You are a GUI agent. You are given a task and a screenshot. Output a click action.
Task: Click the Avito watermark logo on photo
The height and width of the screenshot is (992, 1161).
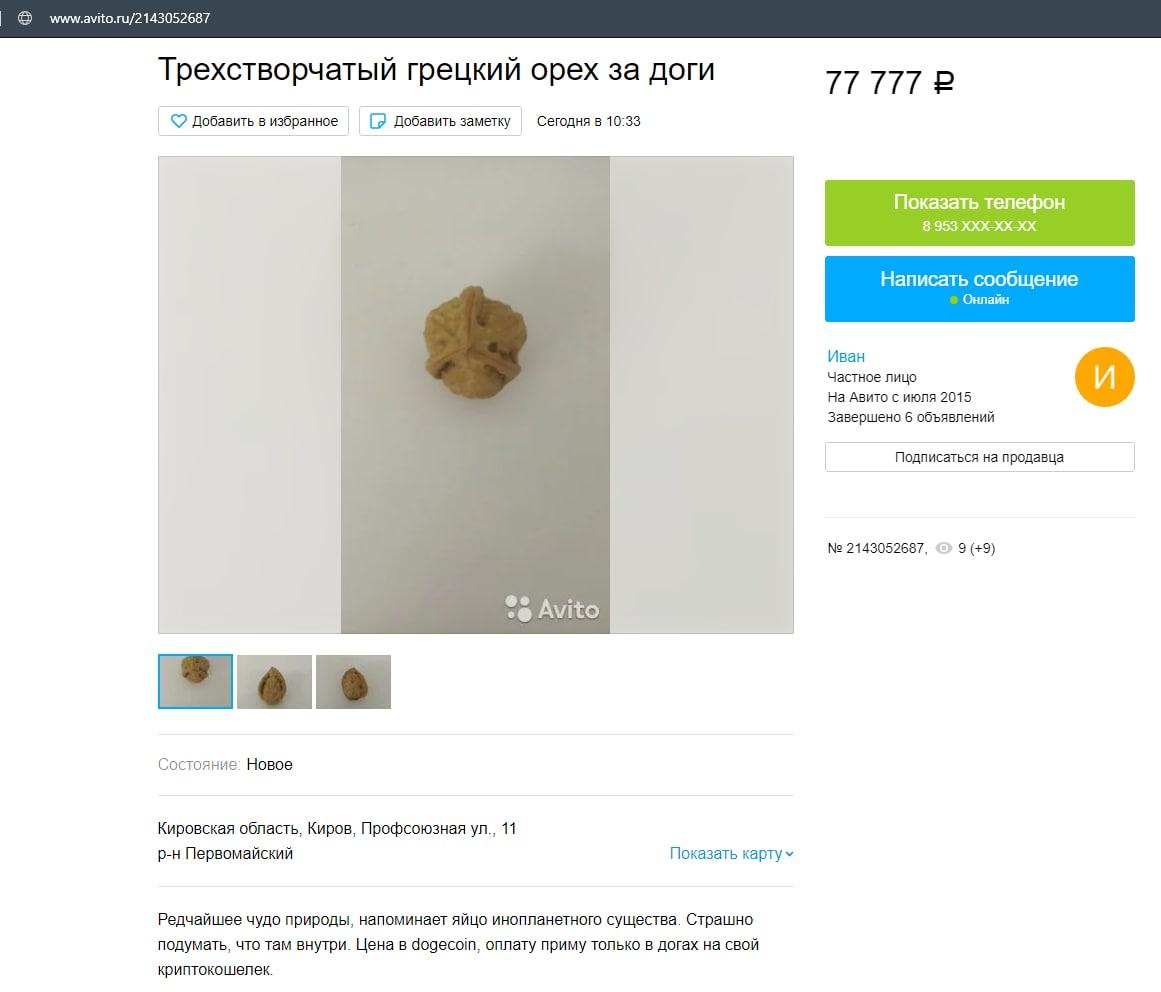pos(552,609)
